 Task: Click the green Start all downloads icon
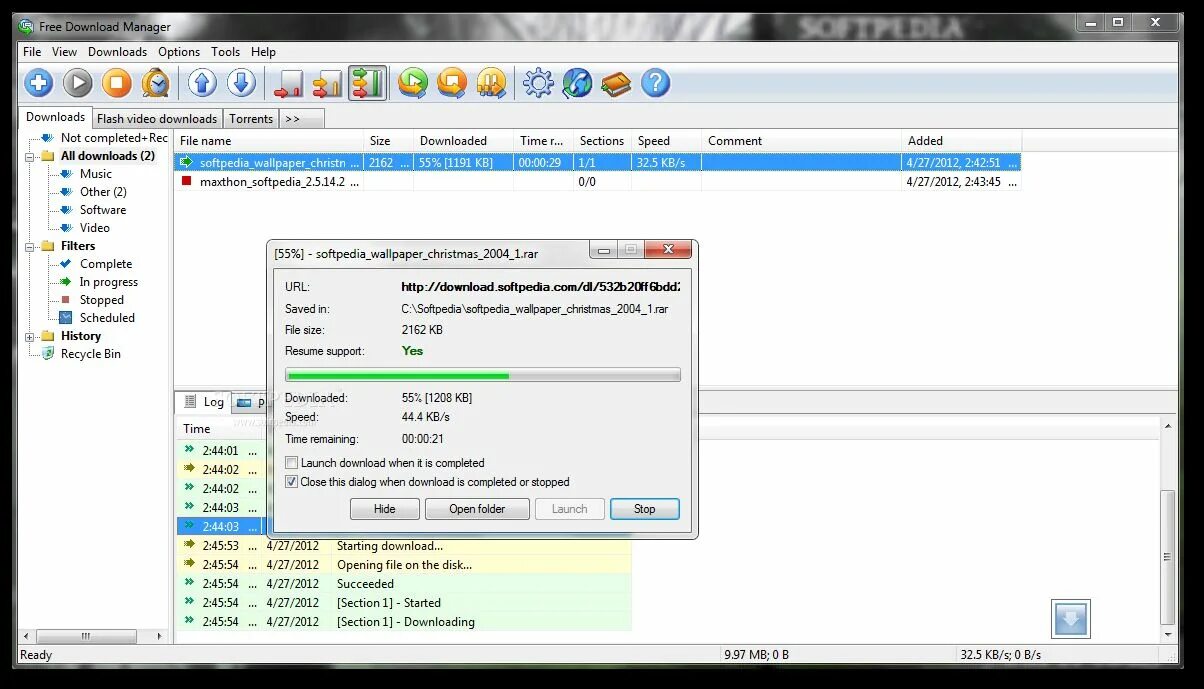(413, 83)
